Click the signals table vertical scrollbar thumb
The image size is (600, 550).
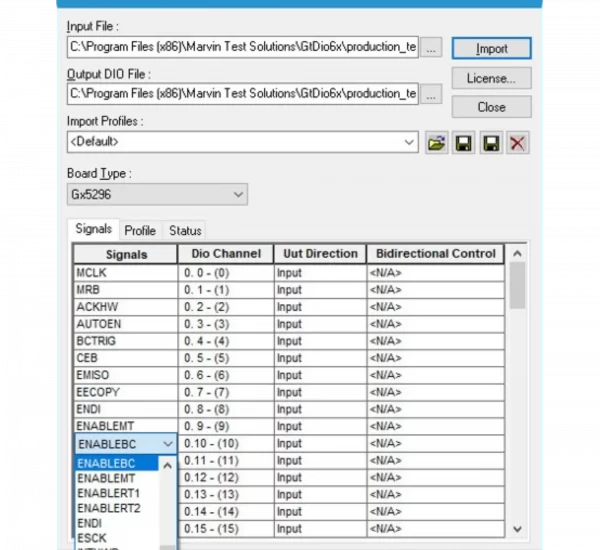point(517,287)
